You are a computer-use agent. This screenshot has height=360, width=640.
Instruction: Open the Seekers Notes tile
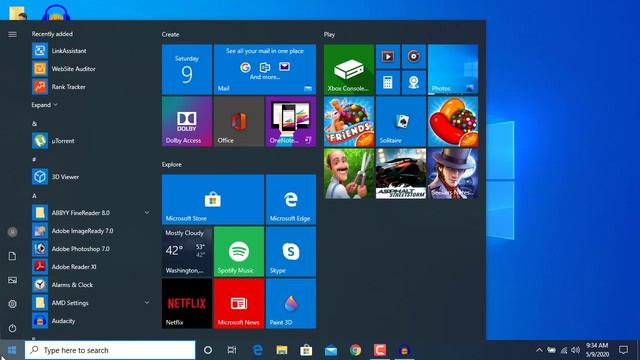(x=453, y=173)
